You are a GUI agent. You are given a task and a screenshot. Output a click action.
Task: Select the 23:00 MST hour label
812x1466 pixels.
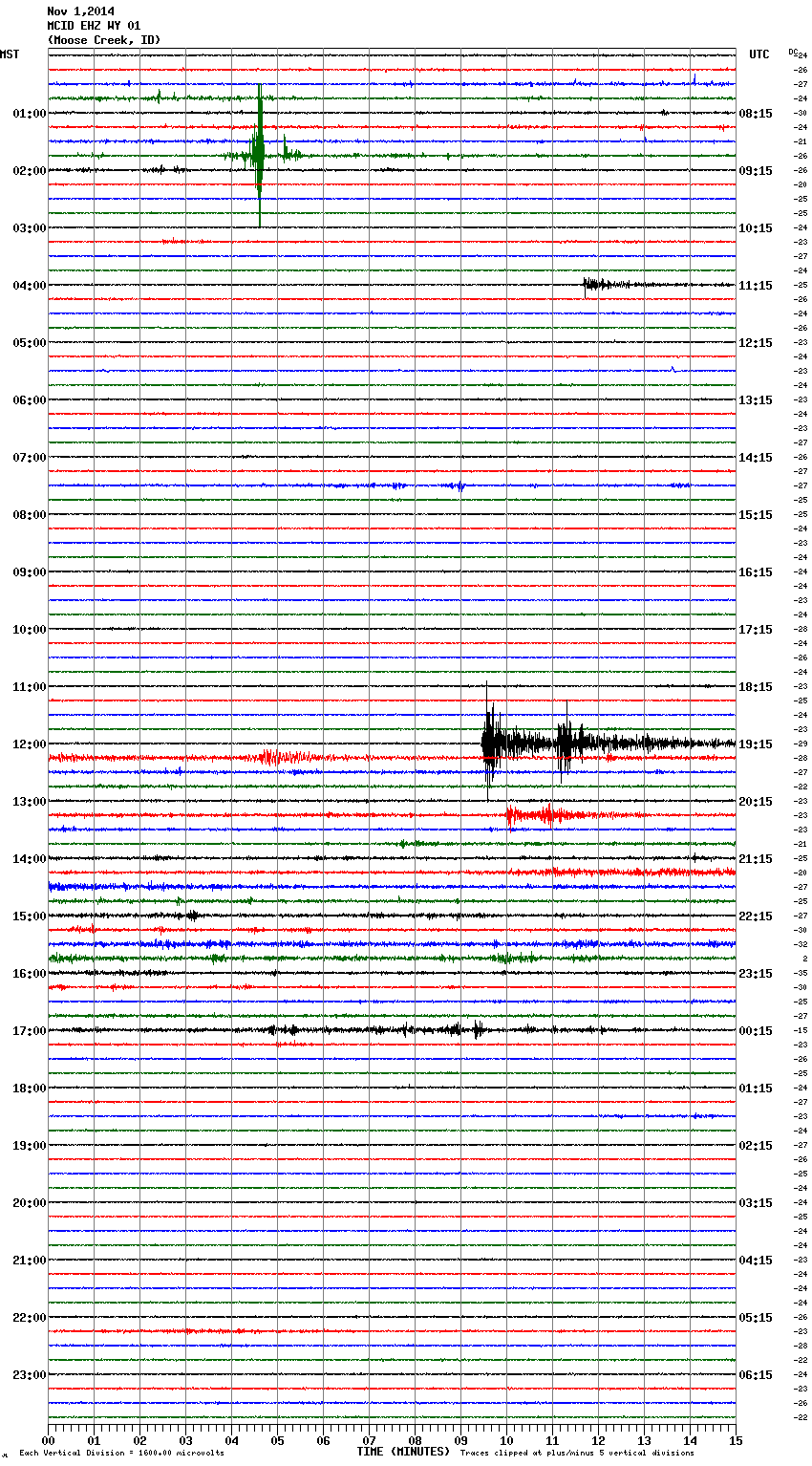click(x=30, y=1374)
